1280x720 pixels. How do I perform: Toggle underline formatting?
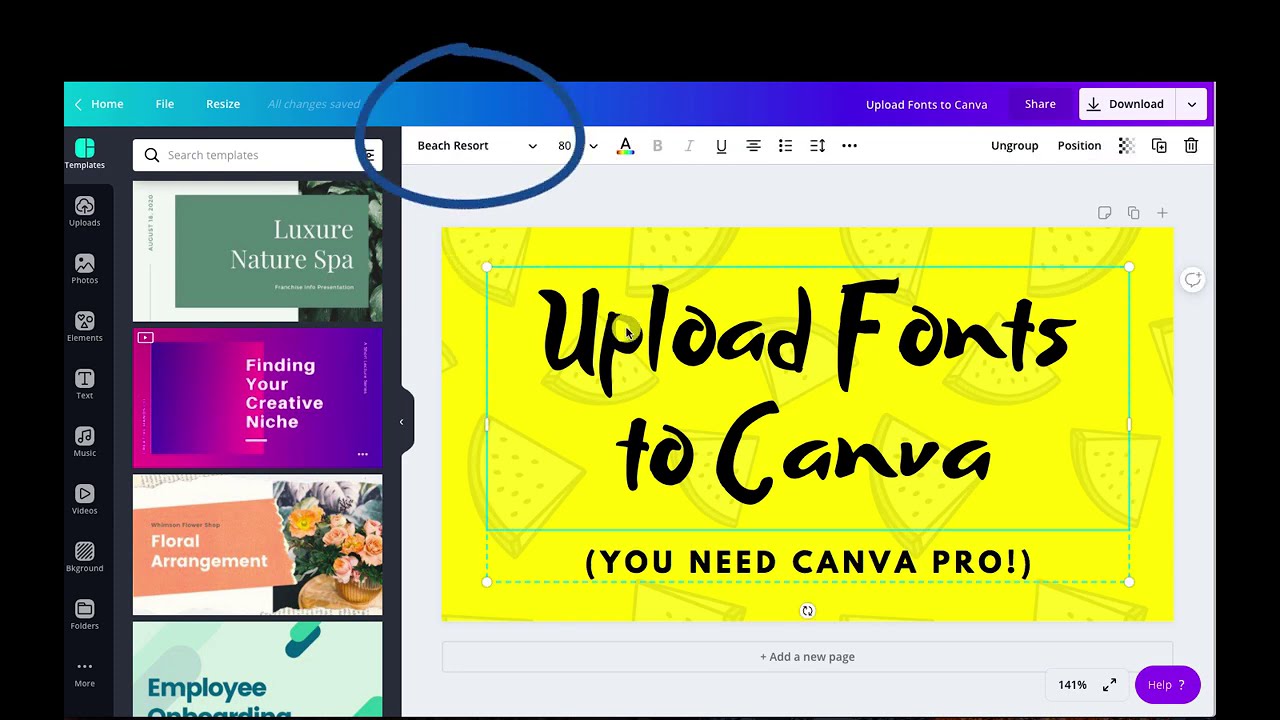(x=721, y=146)
